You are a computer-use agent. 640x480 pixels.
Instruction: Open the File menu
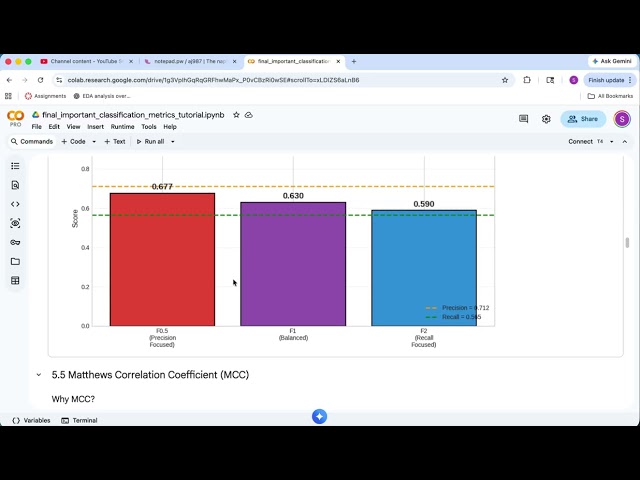(37, 127)
